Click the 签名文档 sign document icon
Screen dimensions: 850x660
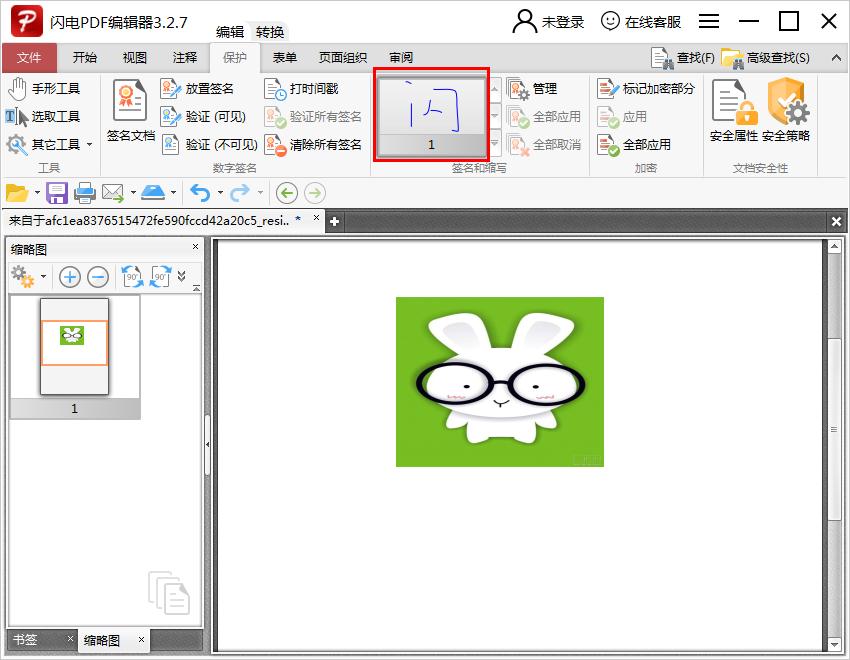click(131, 110)
